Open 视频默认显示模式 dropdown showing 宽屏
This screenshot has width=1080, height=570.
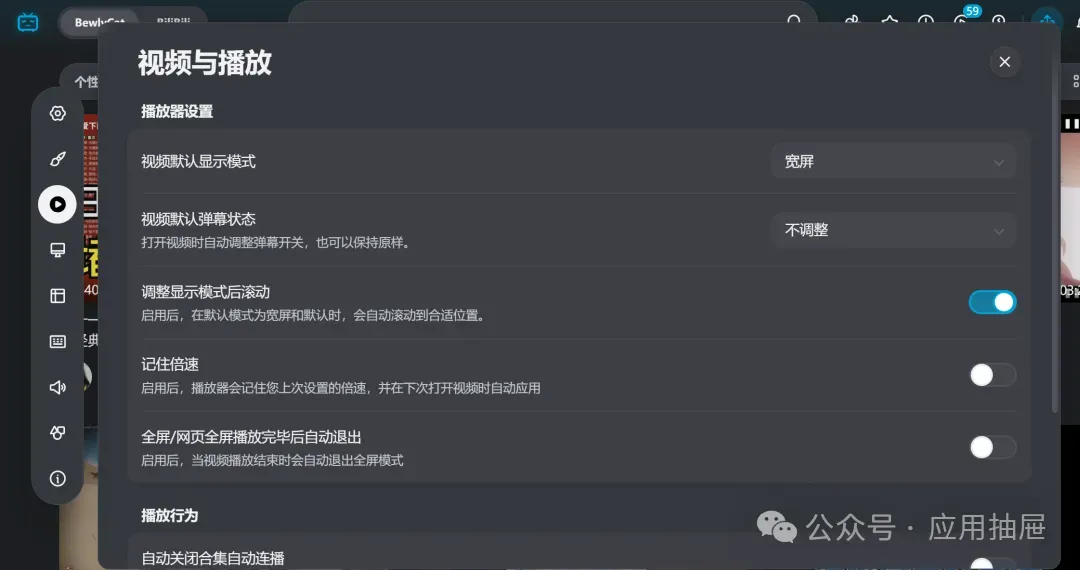893,162
